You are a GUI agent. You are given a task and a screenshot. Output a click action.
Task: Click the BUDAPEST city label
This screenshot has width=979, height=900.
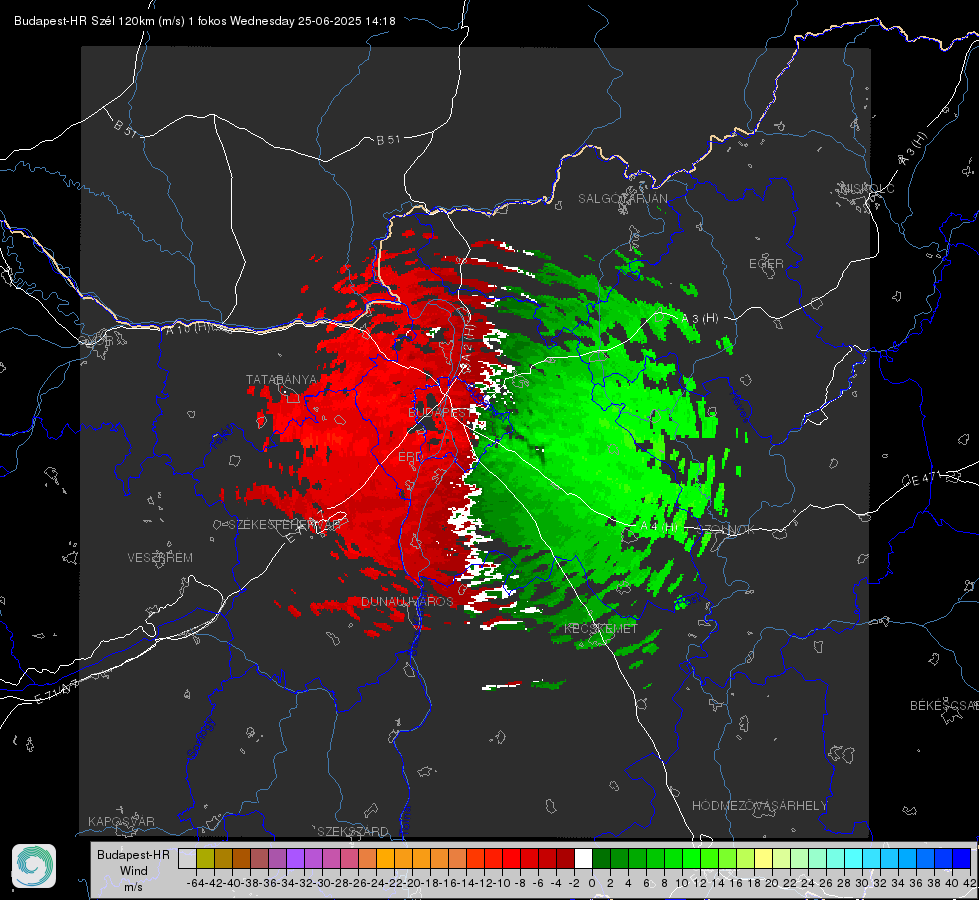click(440, 413)
